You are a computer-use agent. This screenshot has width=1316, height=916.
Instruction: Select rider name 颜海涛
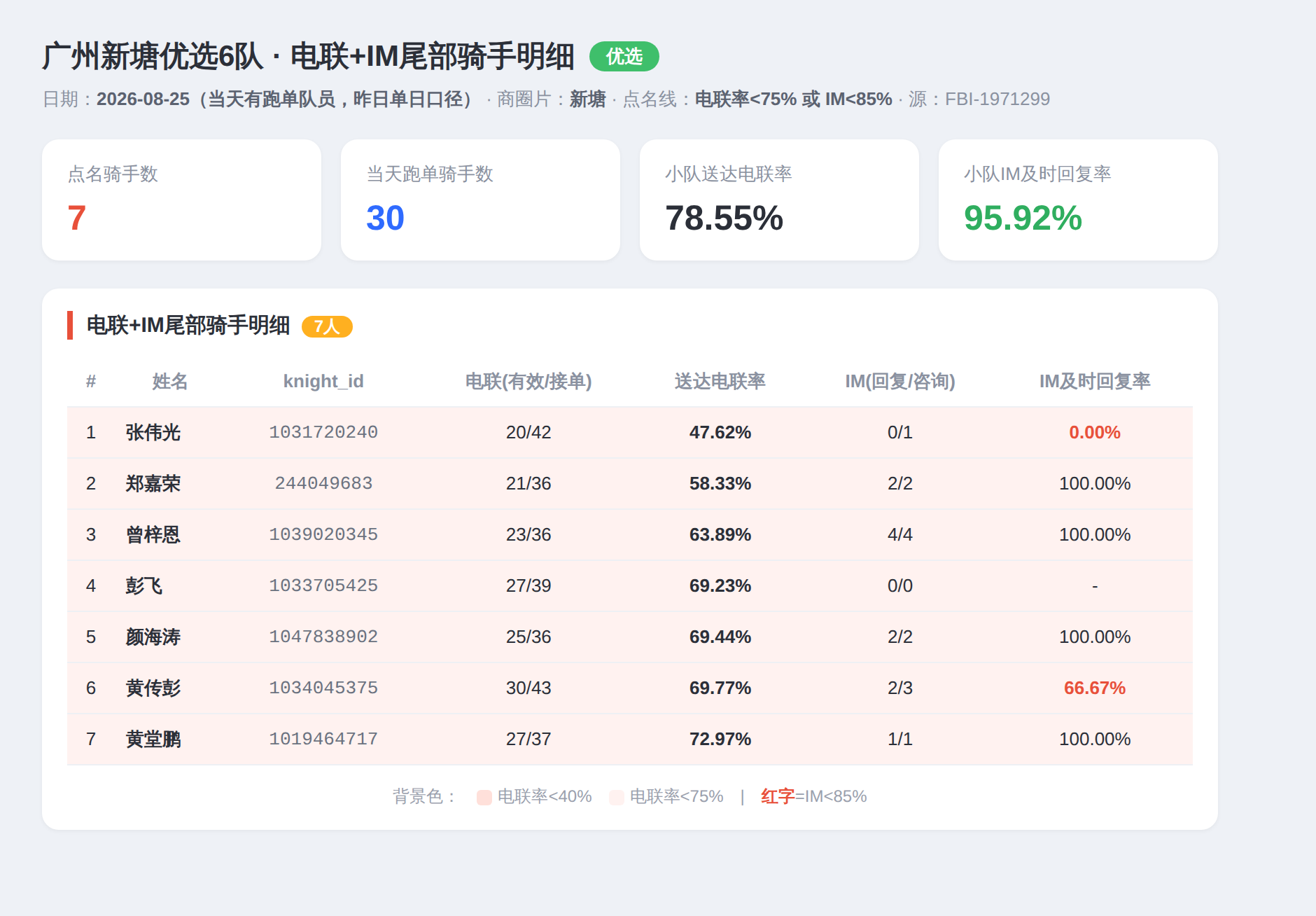point(153,637)
